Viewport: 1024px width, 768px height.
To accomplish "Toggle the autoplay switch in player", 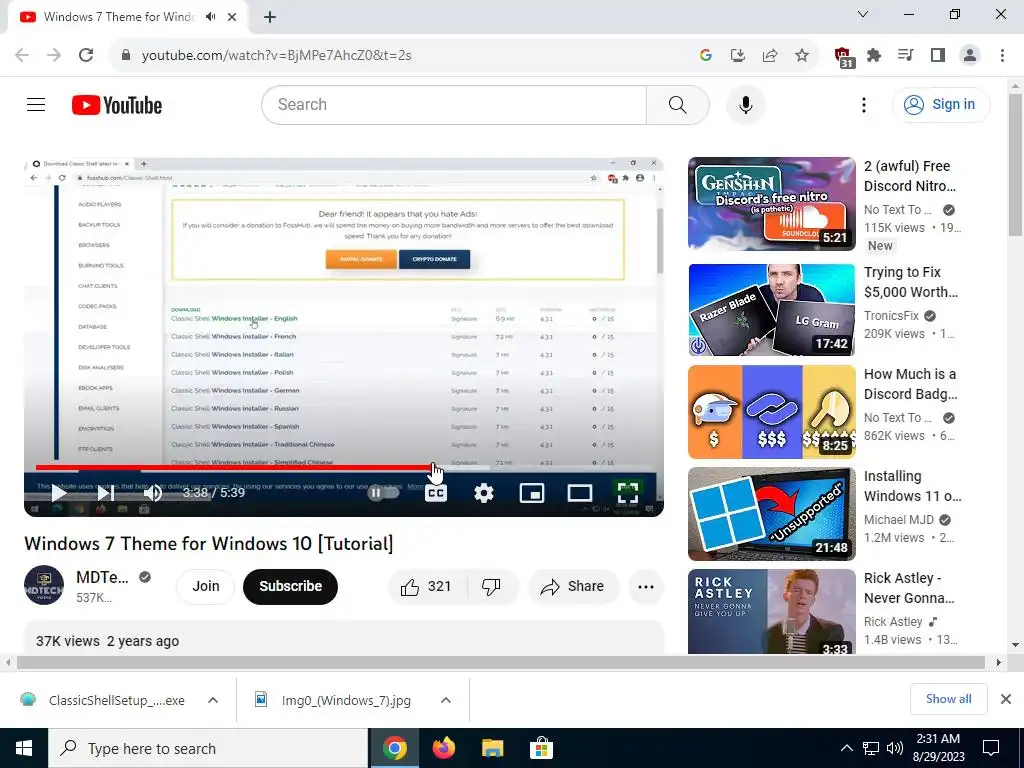I will tap(383, 493).
